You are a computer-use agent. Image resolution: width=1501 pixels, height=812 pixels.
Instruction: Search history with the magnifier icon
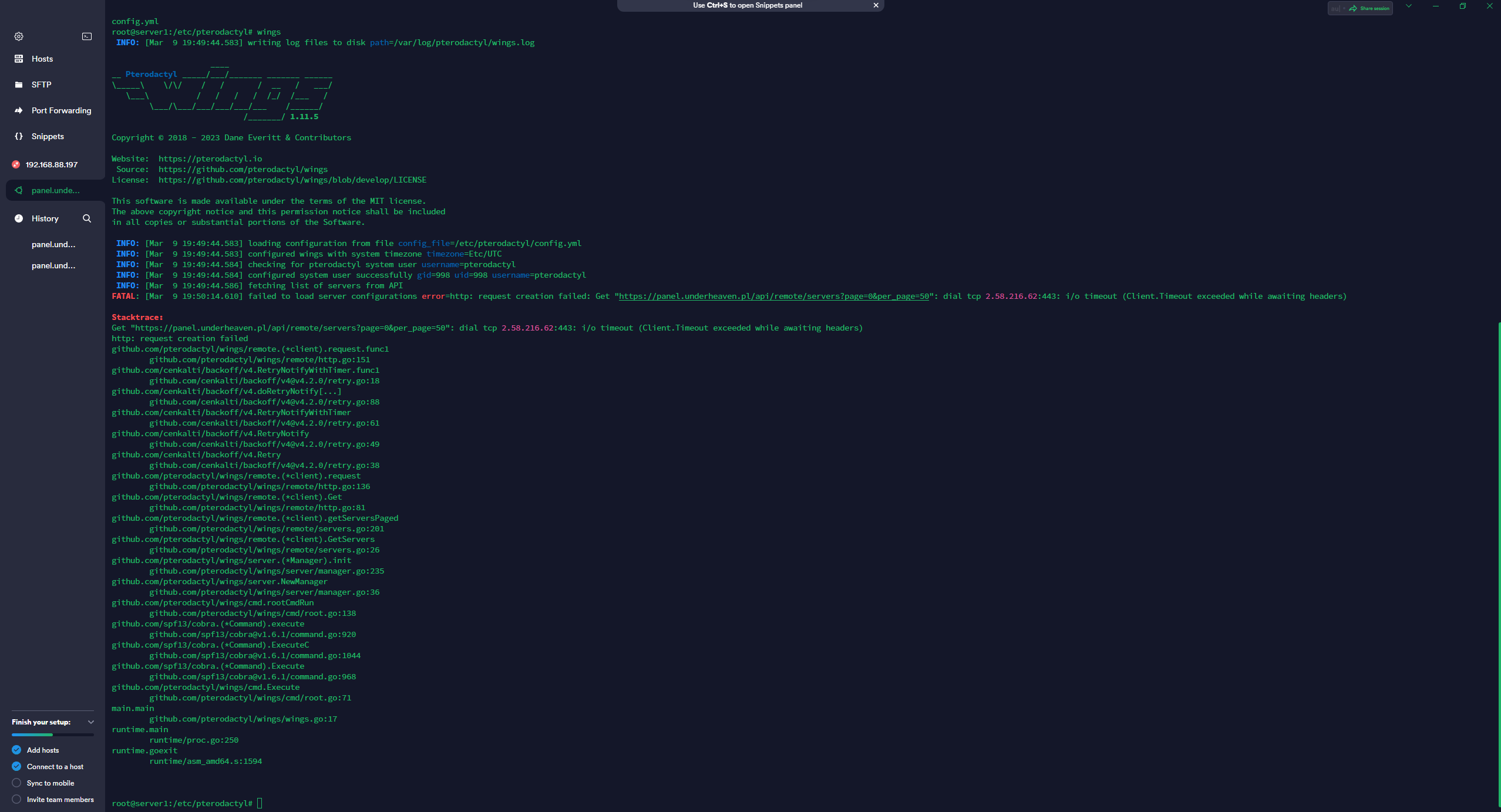(x=87, y=218)
